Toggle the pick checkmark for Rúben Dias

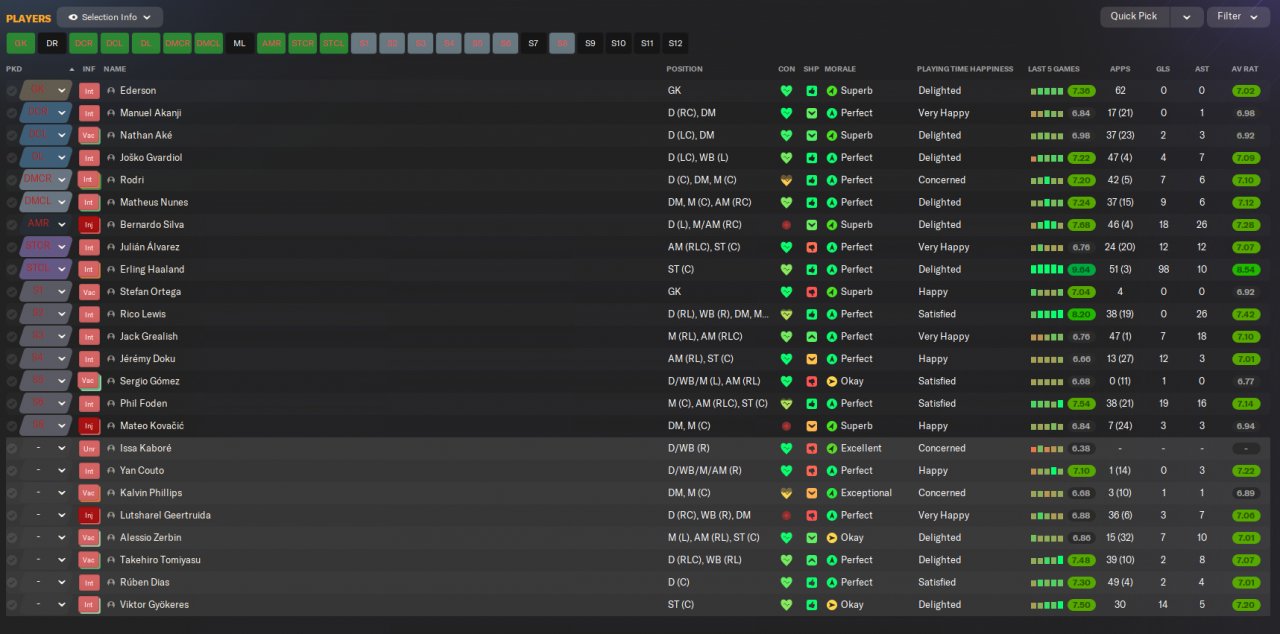click(x=11, y=582)
